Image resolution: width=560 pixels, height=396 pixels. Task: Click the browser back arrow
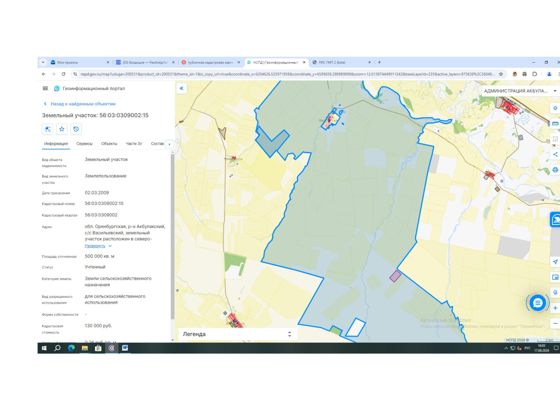click(44, 74)
